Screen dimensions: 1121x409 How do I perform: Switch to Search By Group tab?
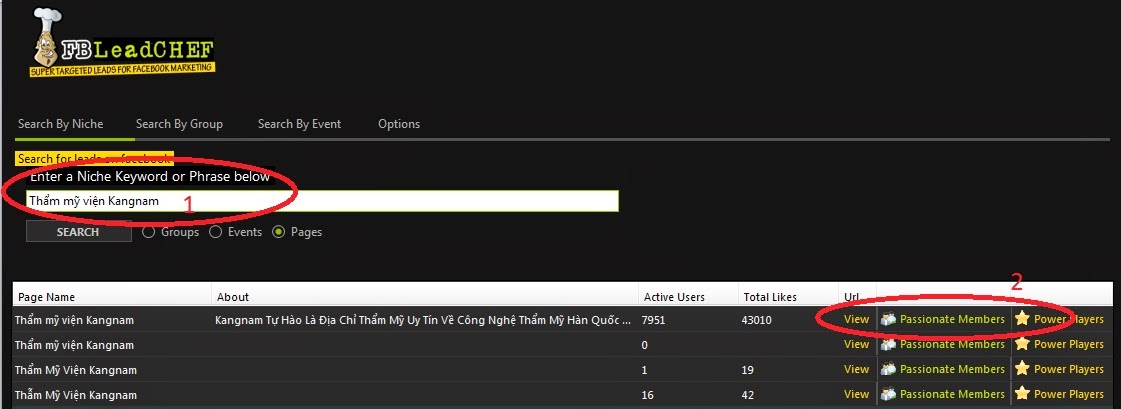coord(179,124)
